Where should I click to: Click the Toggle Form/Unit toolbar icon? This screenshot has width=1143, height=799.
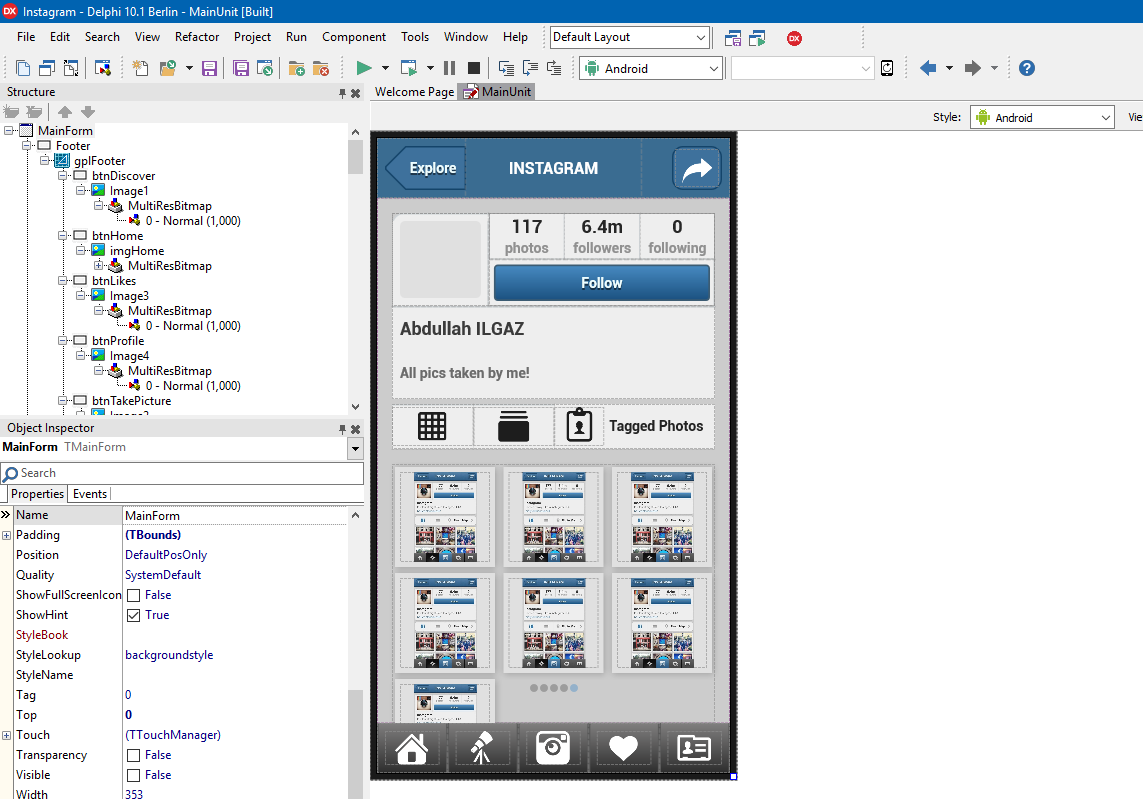[71, 69]
